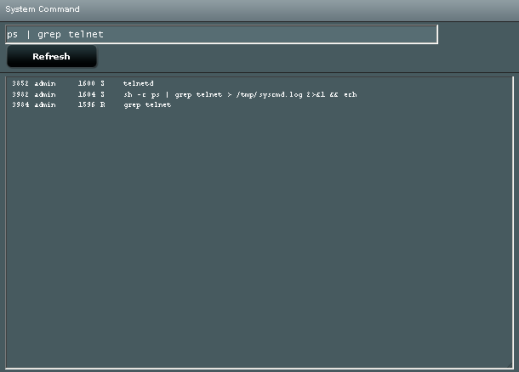Click the Refresh button
This screenshot has height=372, width=519.
coord(52,57)
